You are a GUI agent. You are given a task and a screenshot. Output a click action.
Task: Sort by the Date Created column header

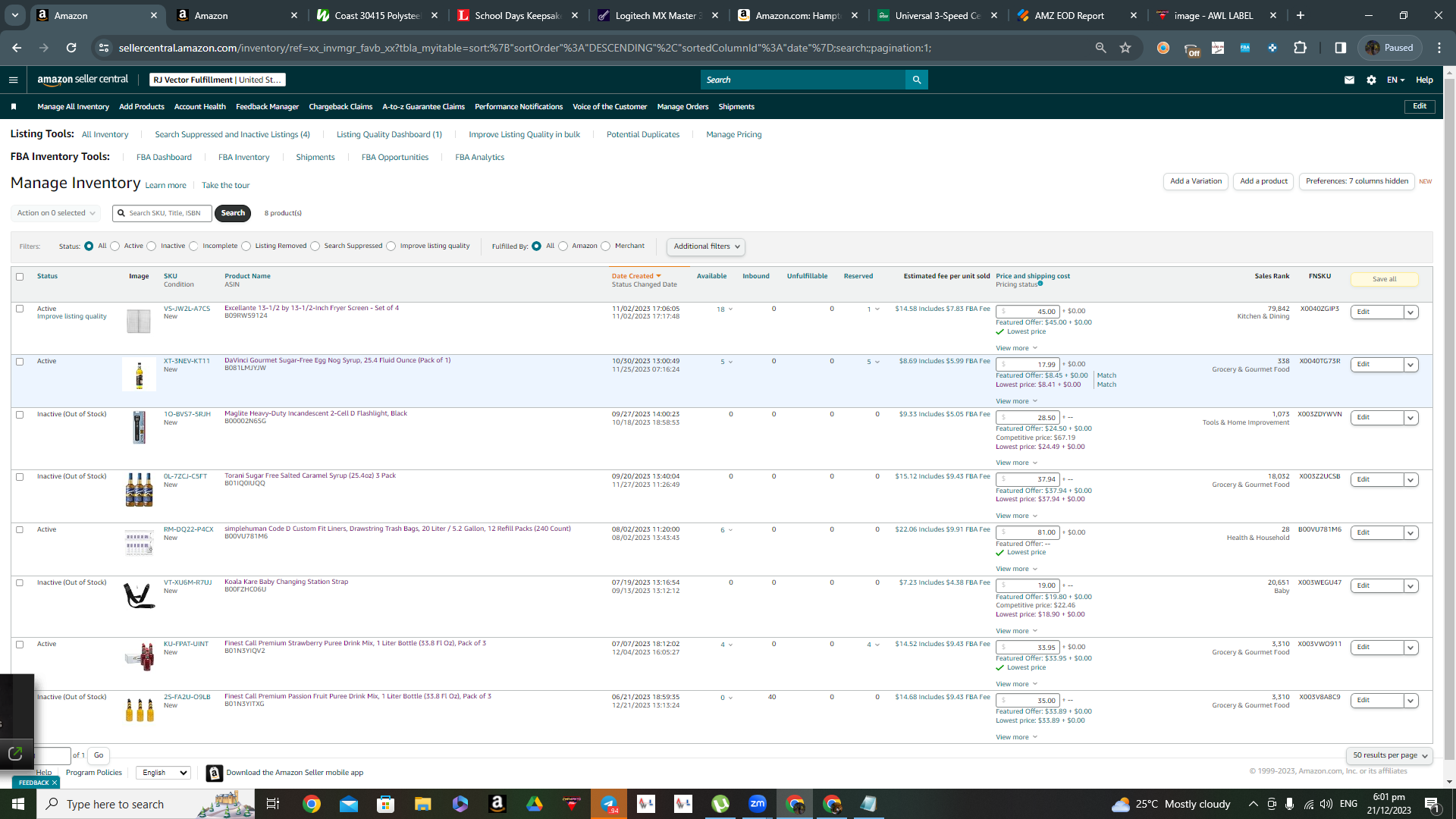point(636,276)
